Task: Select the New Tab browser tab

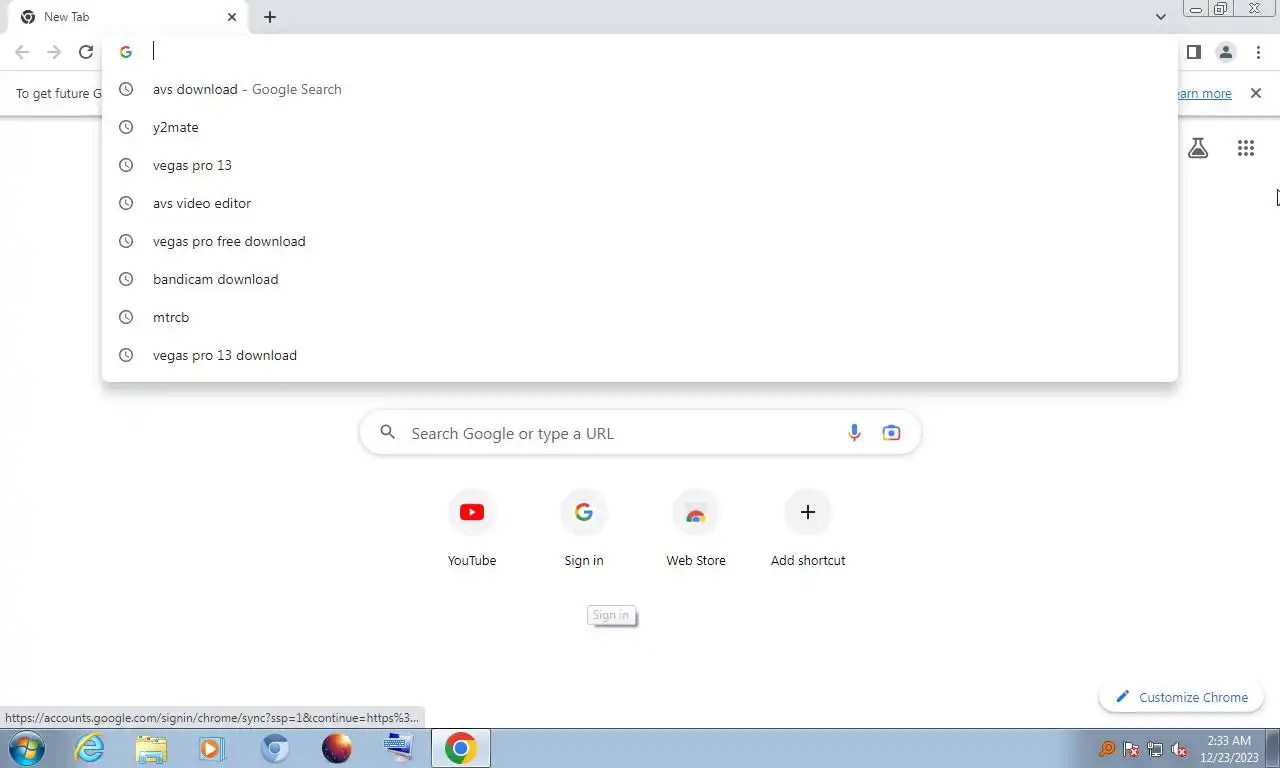Action: coord(127,17)
